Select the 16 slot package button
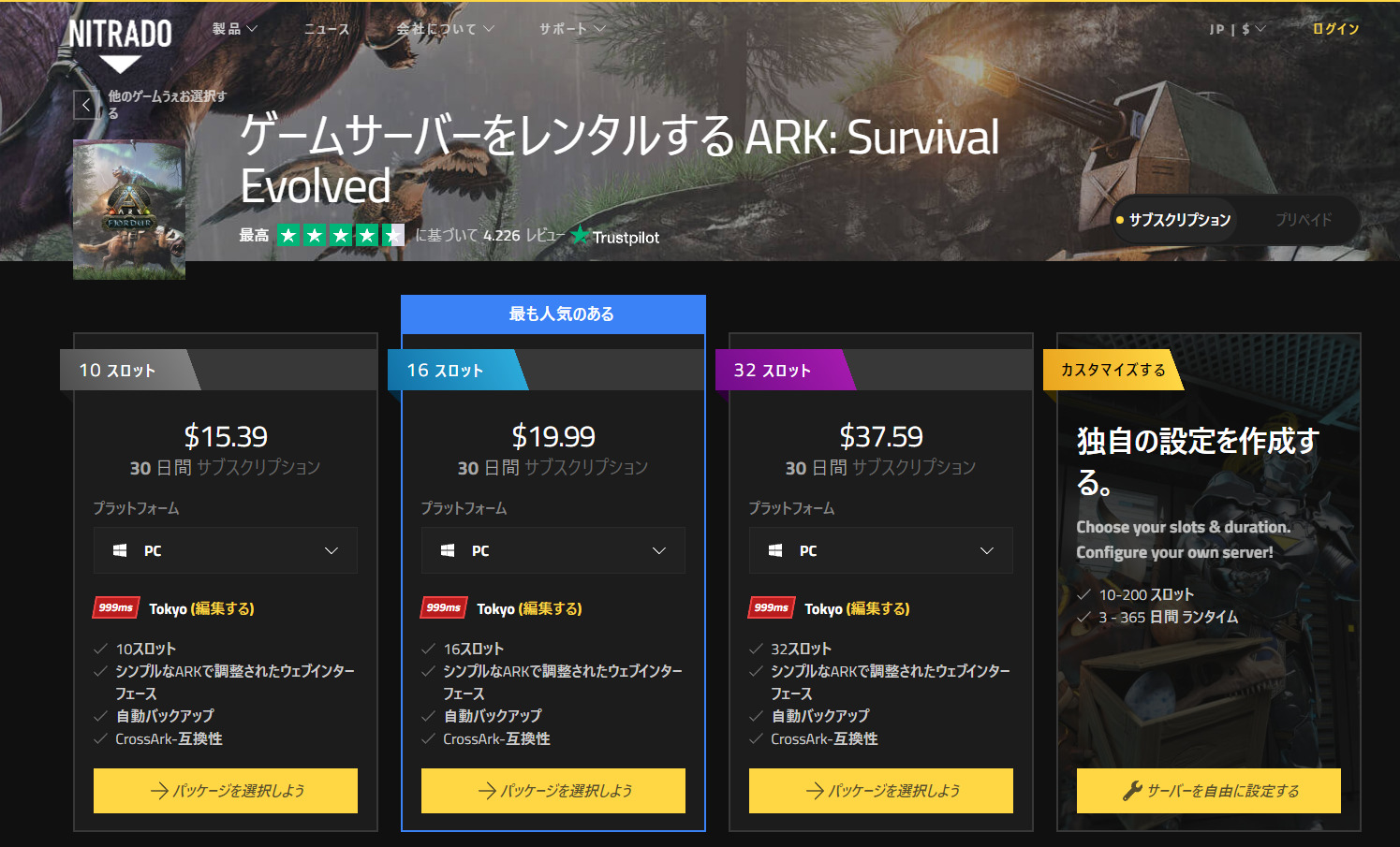 click(553, 791)
